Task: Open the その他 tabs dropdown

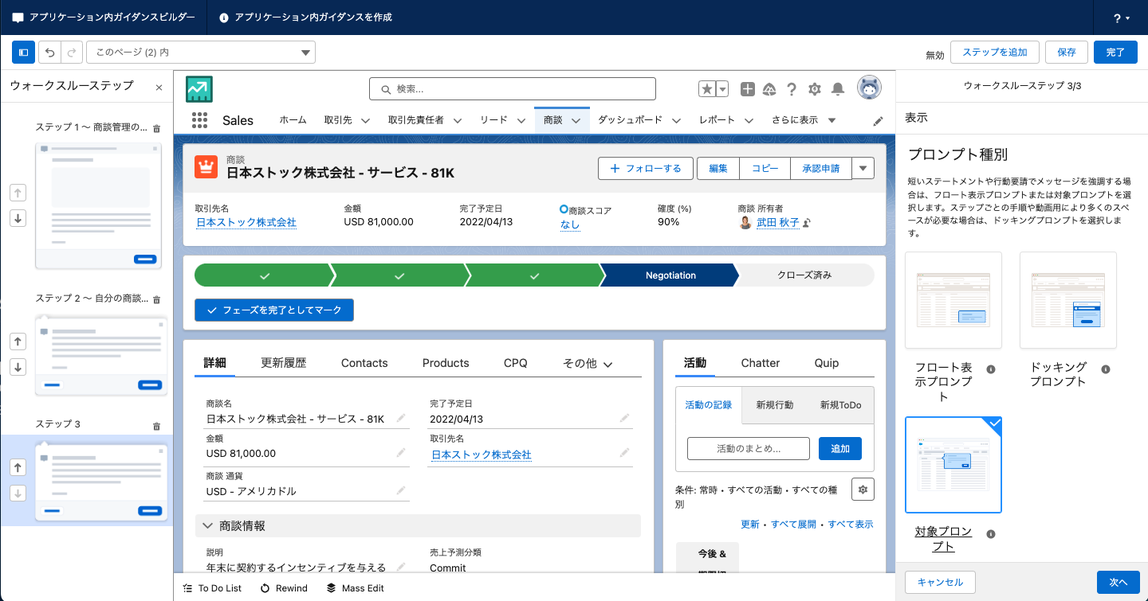Action: [x=587, y=363]
